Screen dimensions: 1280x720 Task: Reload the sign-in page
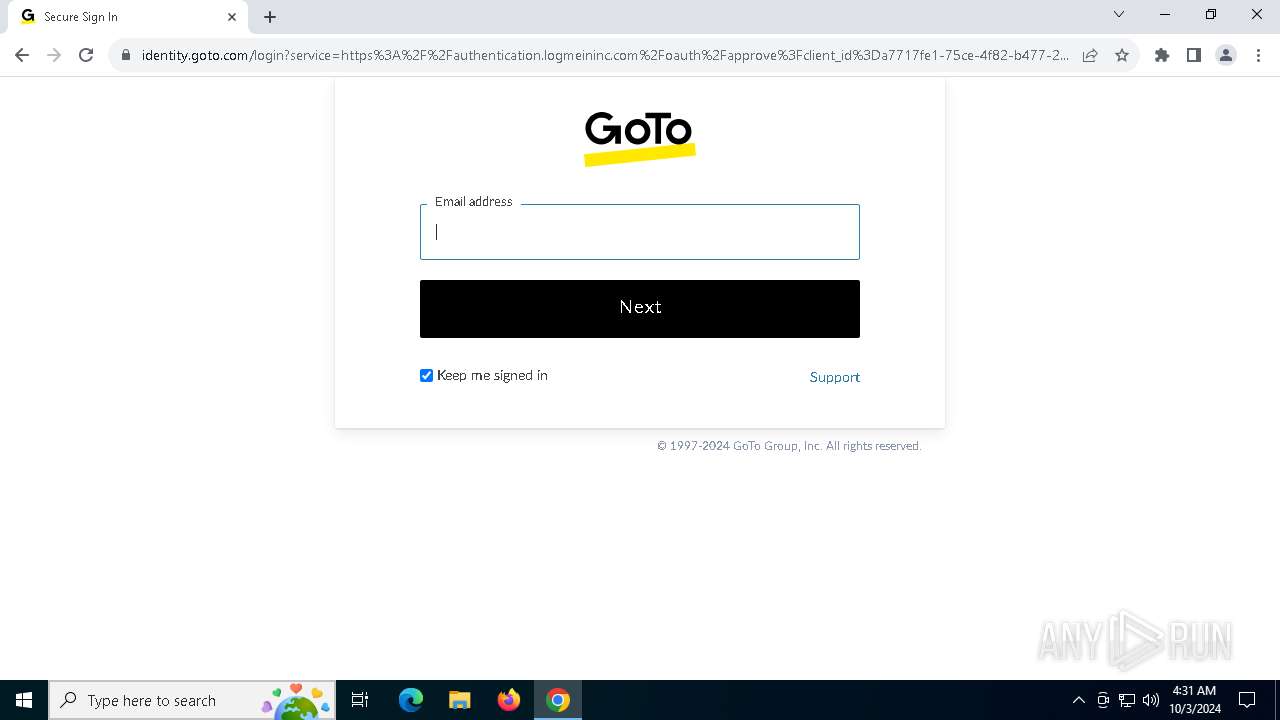click(86, 55)
